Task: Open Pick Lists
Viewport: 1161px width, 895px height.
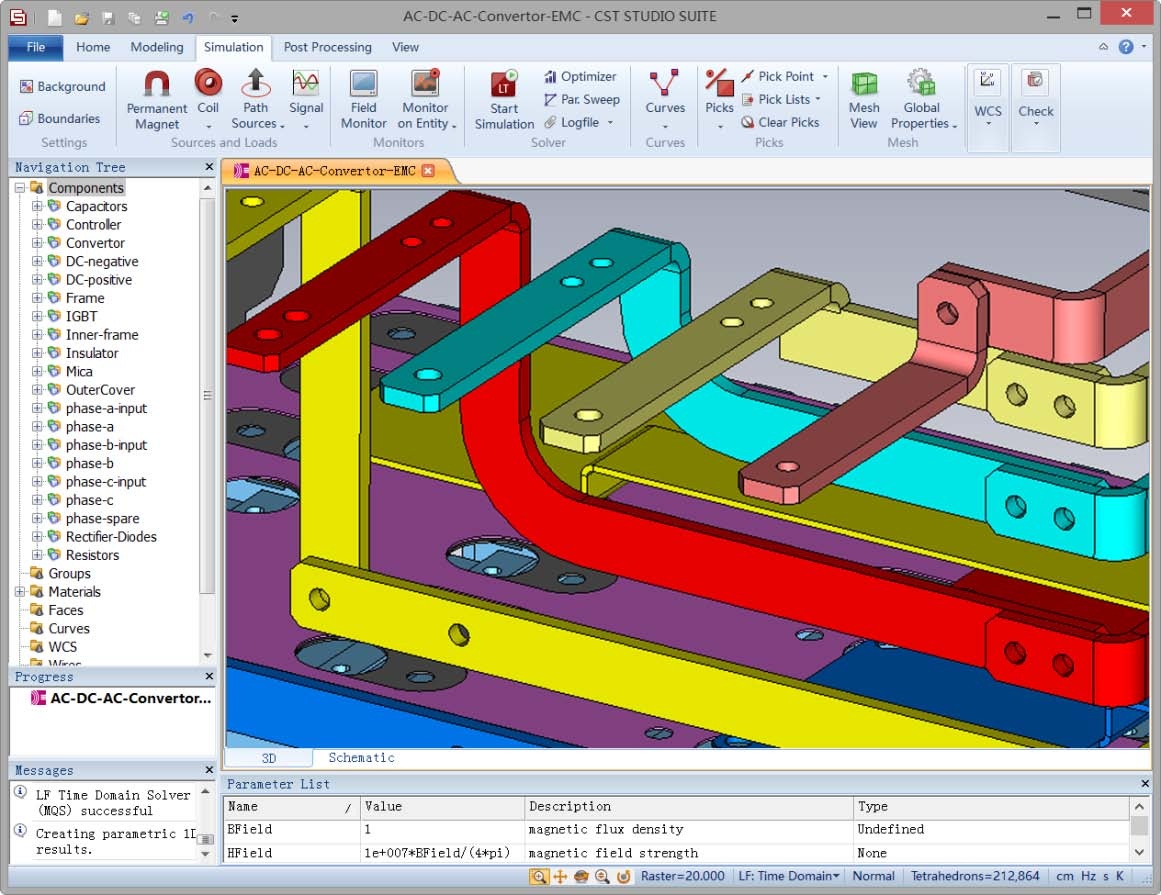Action: coord(776,99)
